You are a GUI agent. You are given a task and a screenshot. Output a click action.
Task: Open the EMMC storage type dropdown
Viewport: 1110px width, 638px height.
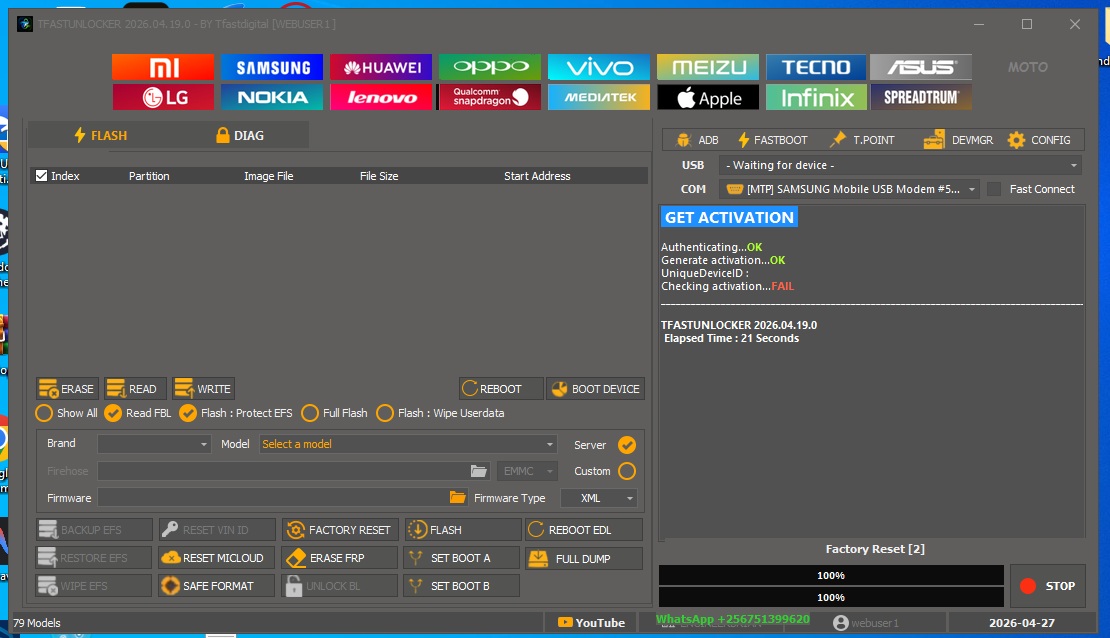(527, 471)
